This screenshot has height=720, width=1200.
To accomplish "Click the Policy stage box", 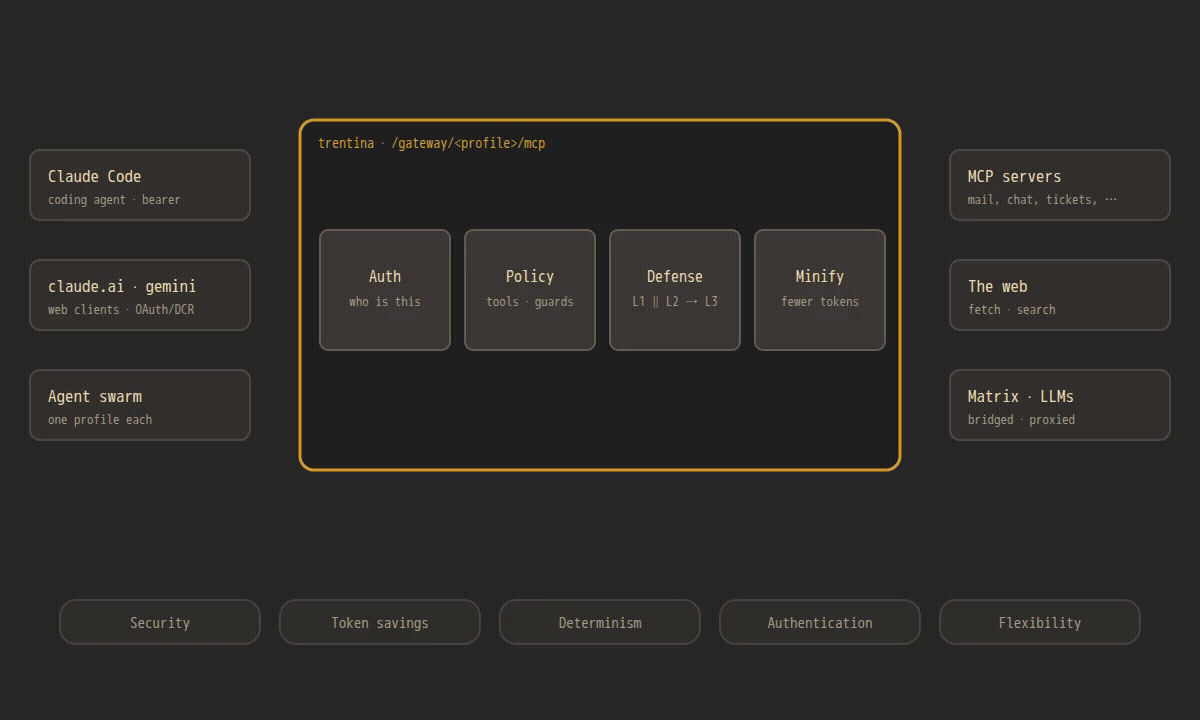I will [x=530, y=290].
